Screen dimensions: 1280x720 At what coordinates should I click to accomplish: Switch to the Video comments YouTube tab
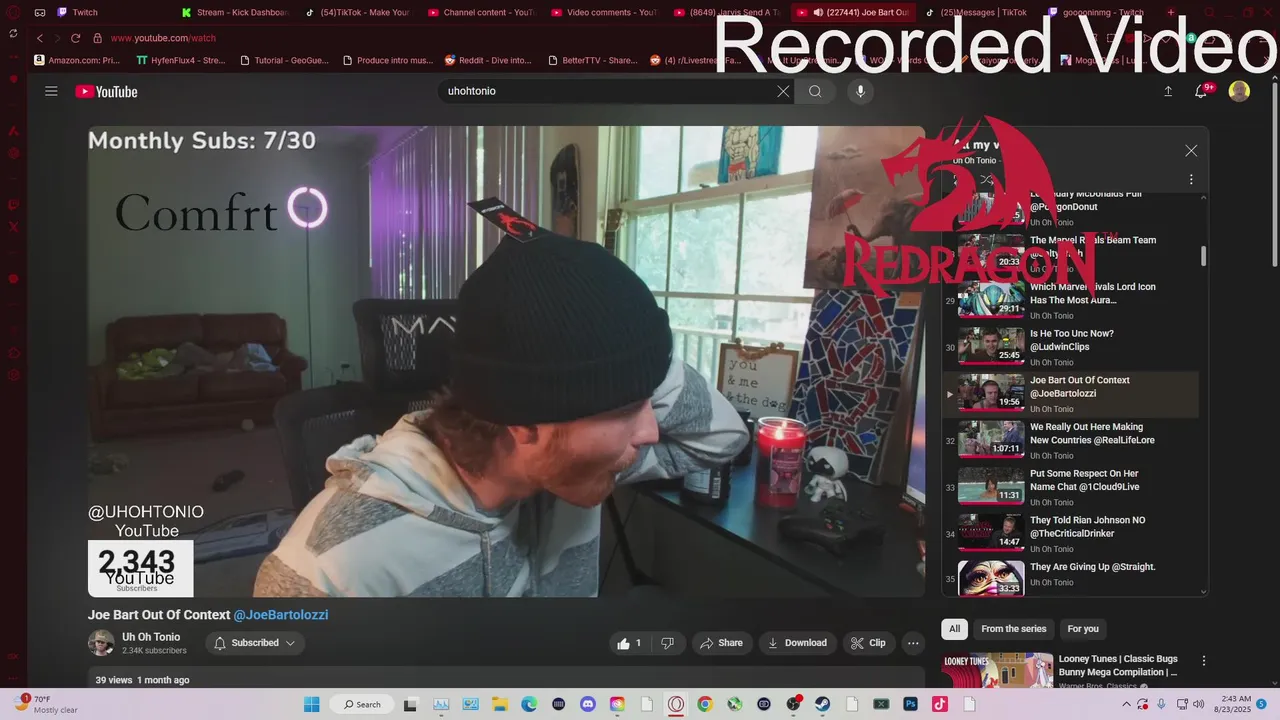(604, 13)
